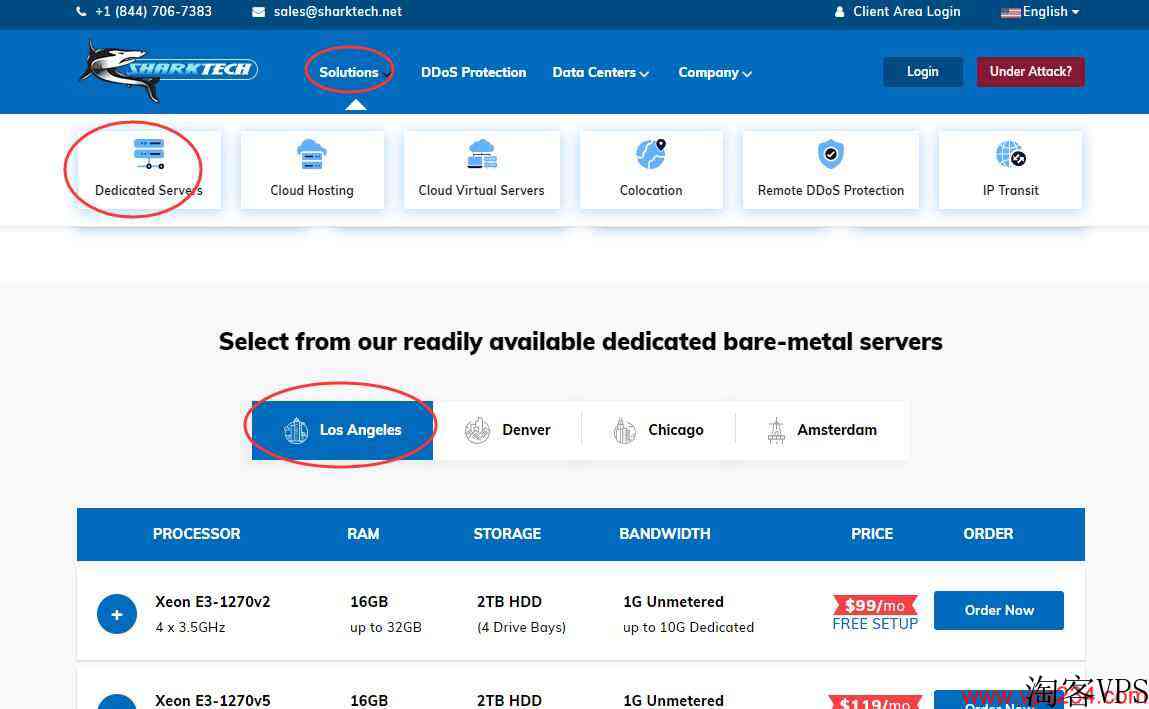Click the 4 x 3.5GHz text

190,627
